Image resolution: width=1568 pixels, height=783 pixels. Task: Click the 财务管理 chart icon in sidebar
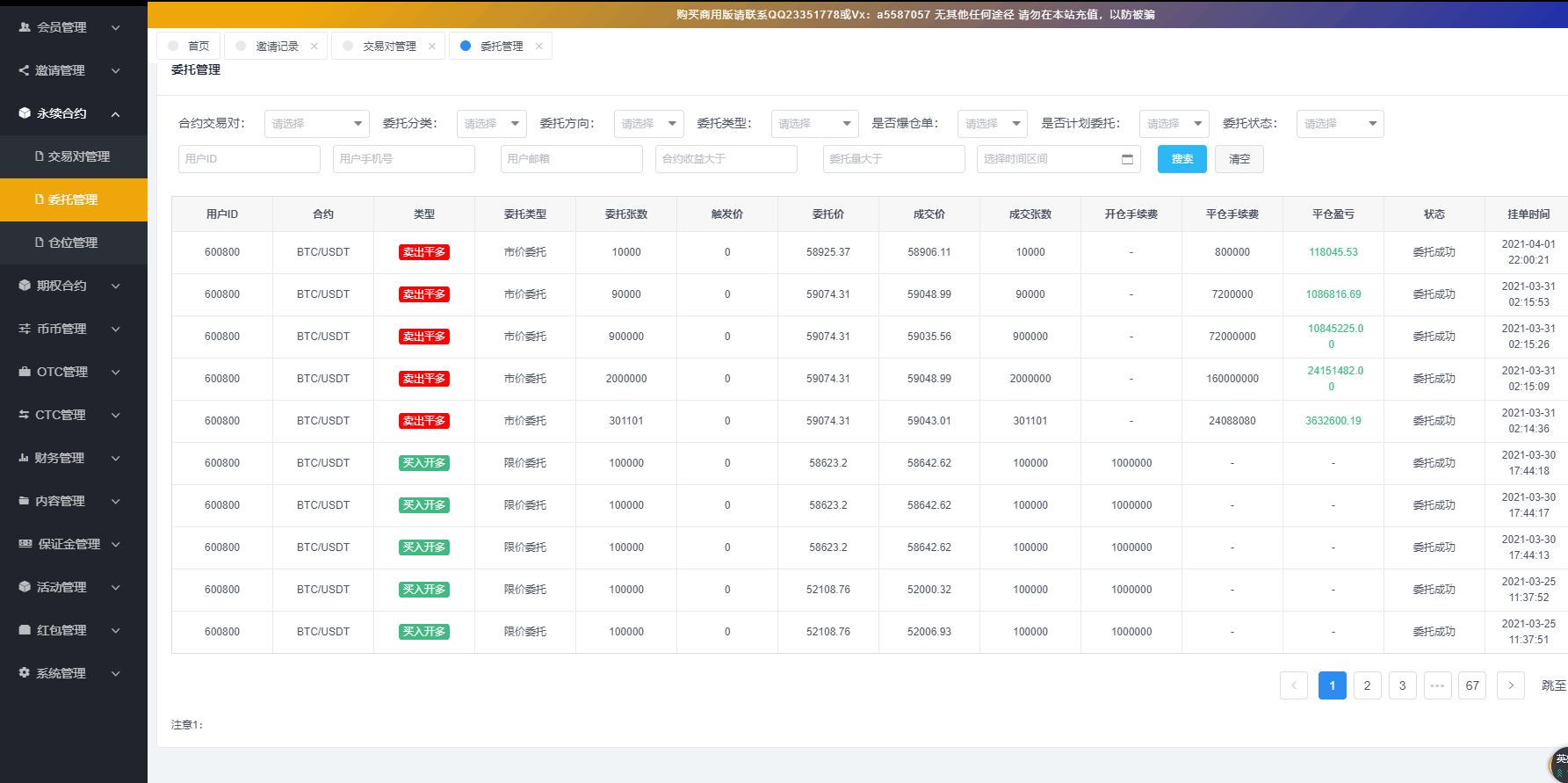pos(24,458)
